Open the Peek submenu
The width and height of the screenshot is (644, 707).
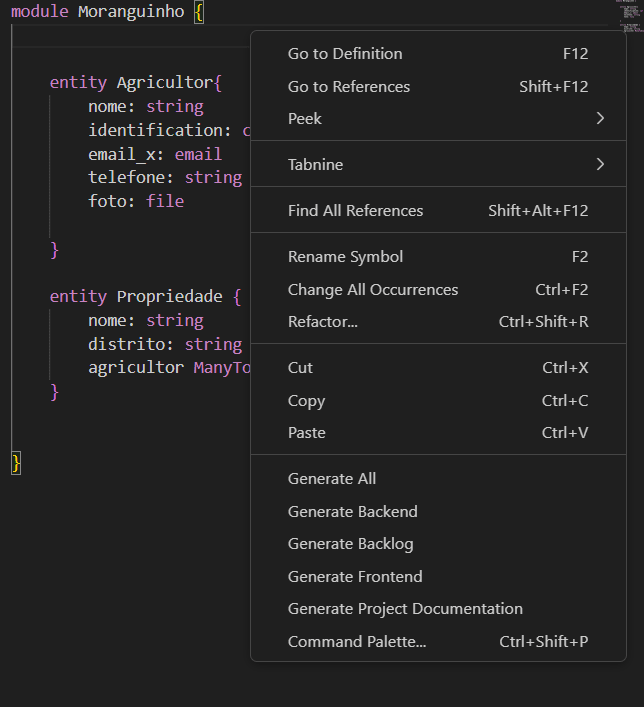[x=438, y=119]
